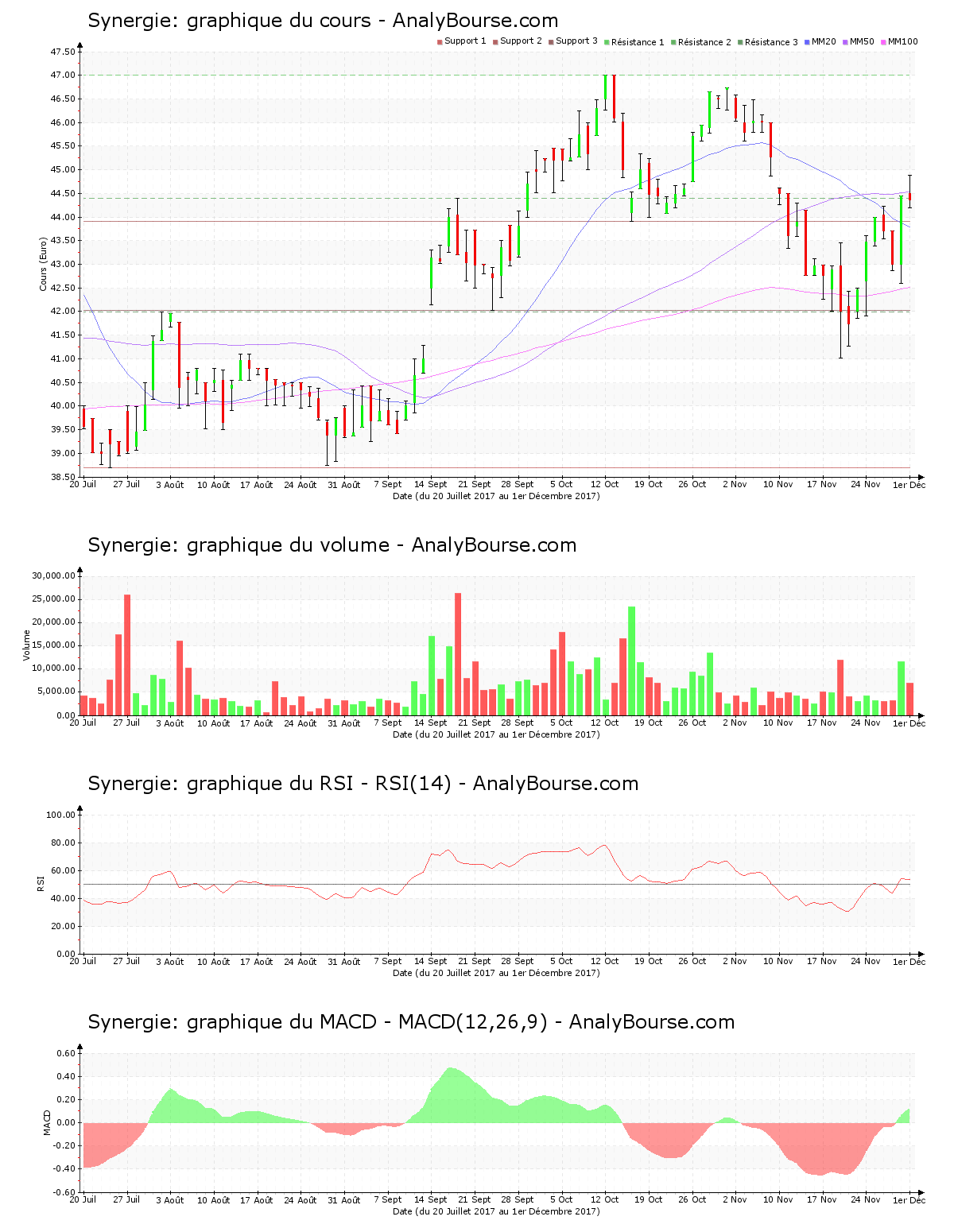Screen dimensions: 954x1232
Task: Click the date range caption under MACD chart
Action: 496,1211
